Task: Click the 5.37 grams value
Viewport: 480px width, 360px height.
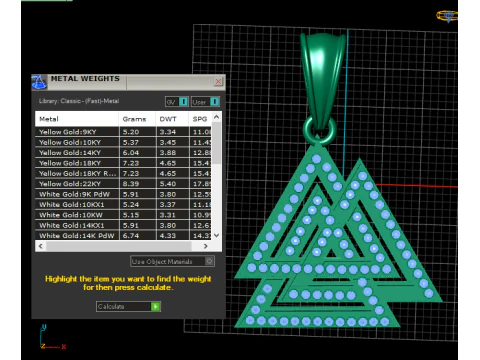Action: (131, 142)
